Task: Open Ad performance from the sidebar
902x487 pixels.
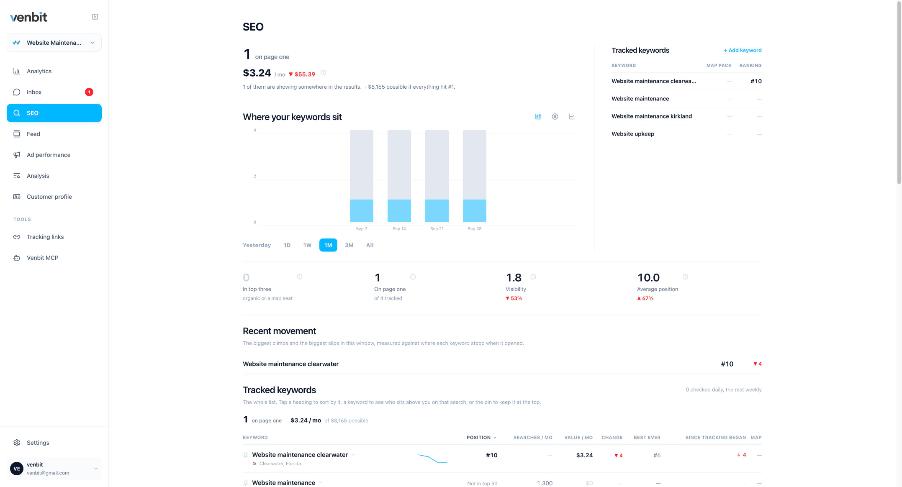Action: pyautogui.click(x=54, y=155)
